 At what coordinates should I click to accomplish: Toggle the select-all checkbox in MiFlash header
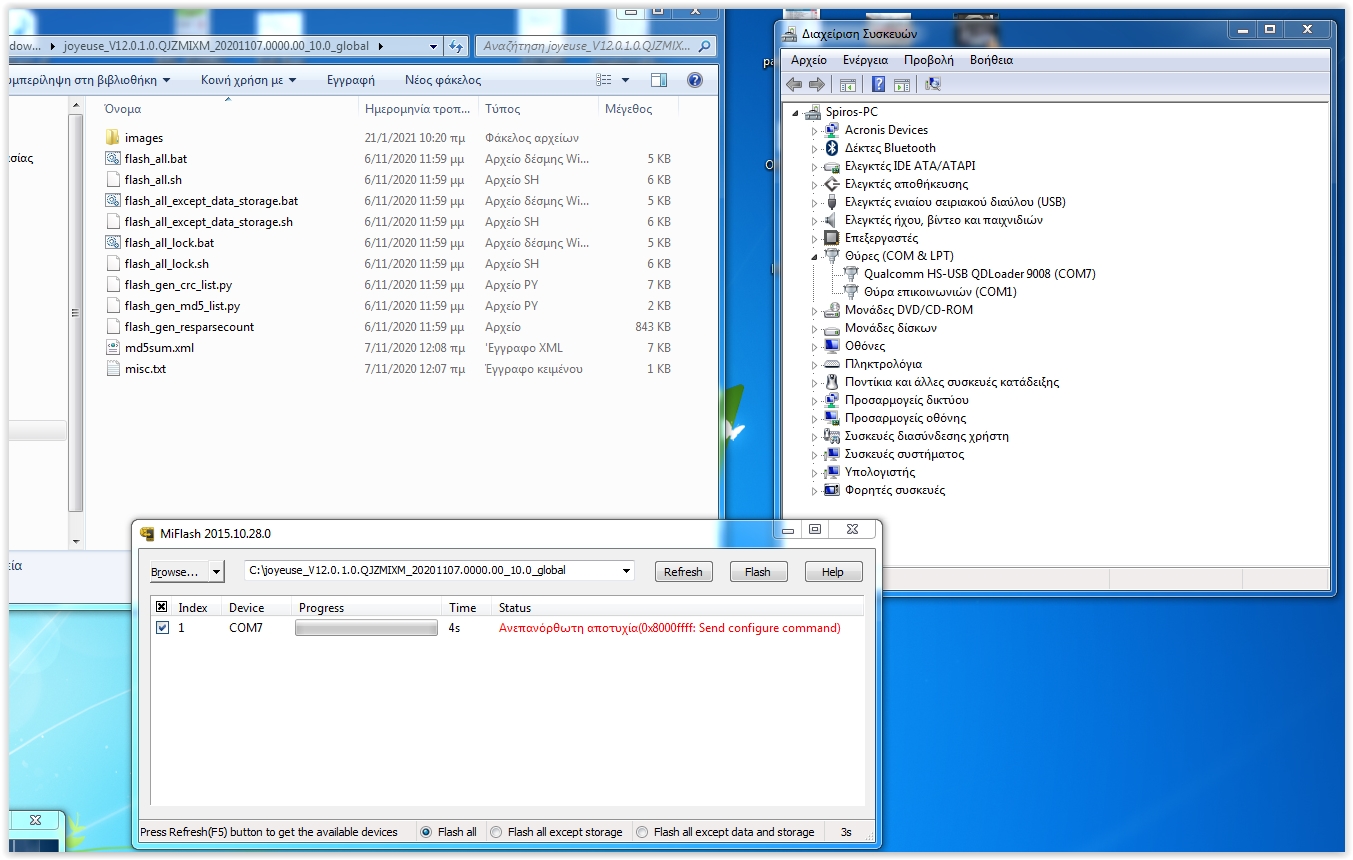tap(162, 607)
